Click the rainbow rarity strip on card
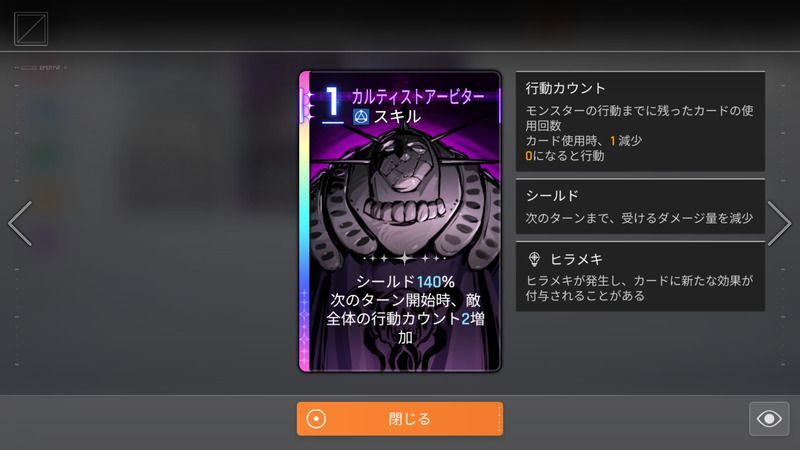Image resolution: width=800 pixels, height=450 pixels. pos(305,222)
